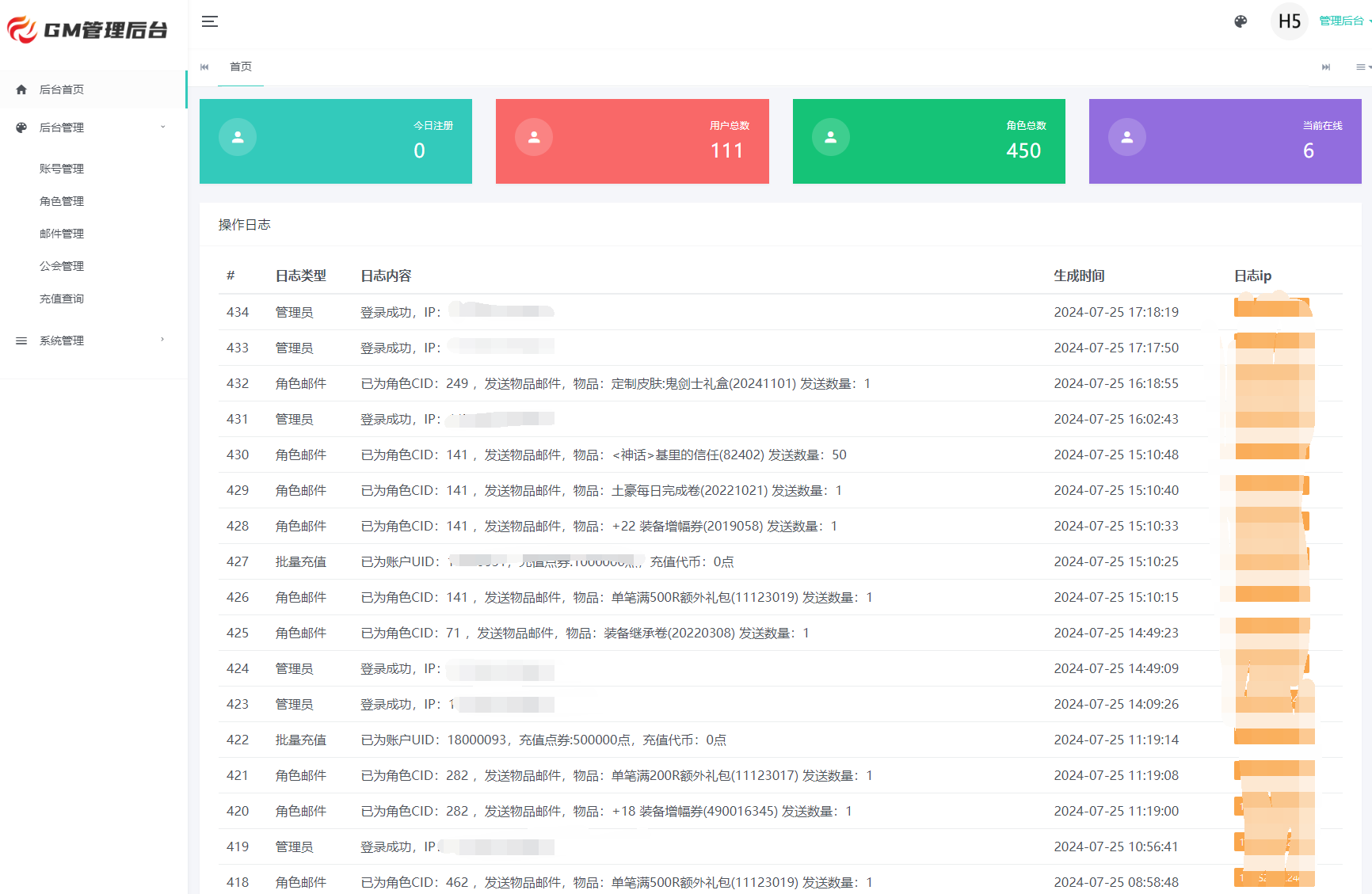Viewport: 1372px width, 894px height.
Task: Click timestamp 2024-07-25 16:02:43
Action: click(1116, 419)
